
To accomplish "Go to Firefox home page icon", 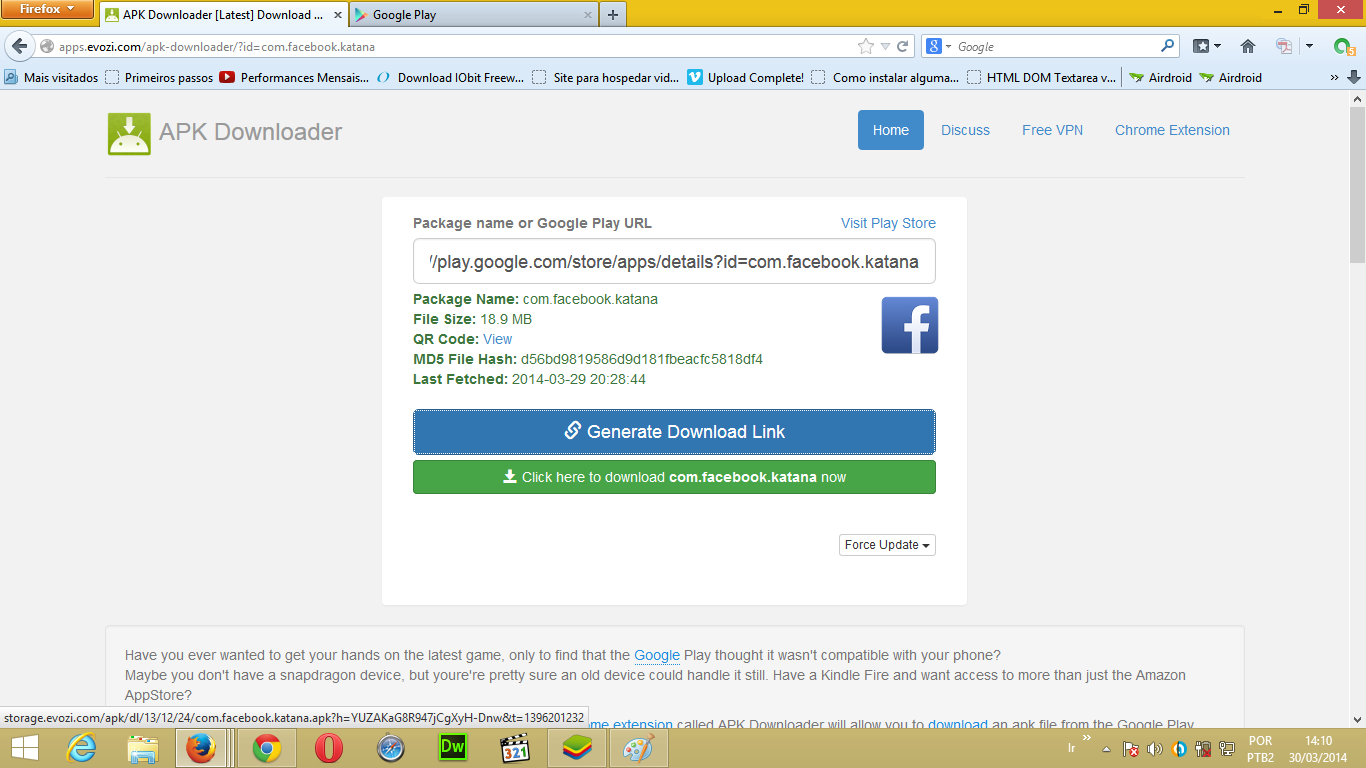I will point(1247,46).
